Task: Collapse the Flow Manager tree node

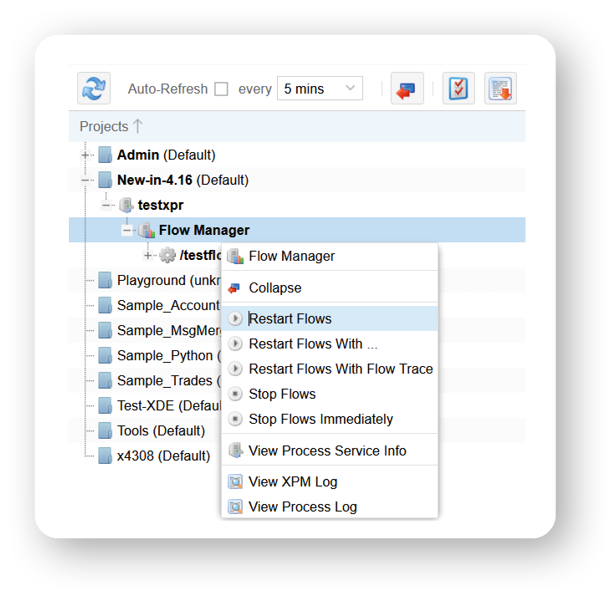Action: click(x=127, y=230)
